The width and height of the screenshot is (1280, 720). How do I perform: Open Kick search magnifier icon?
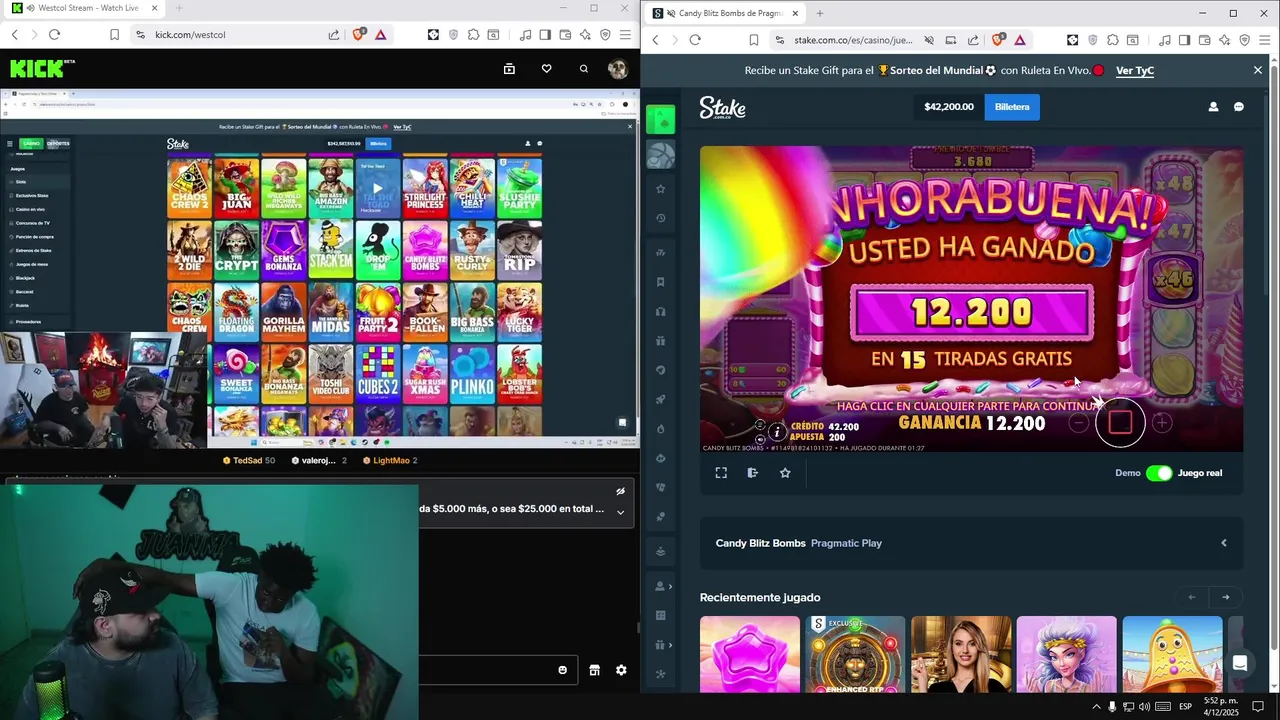click(x=584, y=69)
